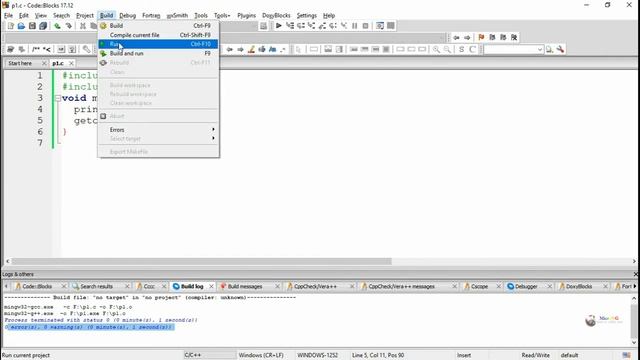Screen dimensions: 640x360
Task: Click the S toolbar icon
Action: [461, 49]
